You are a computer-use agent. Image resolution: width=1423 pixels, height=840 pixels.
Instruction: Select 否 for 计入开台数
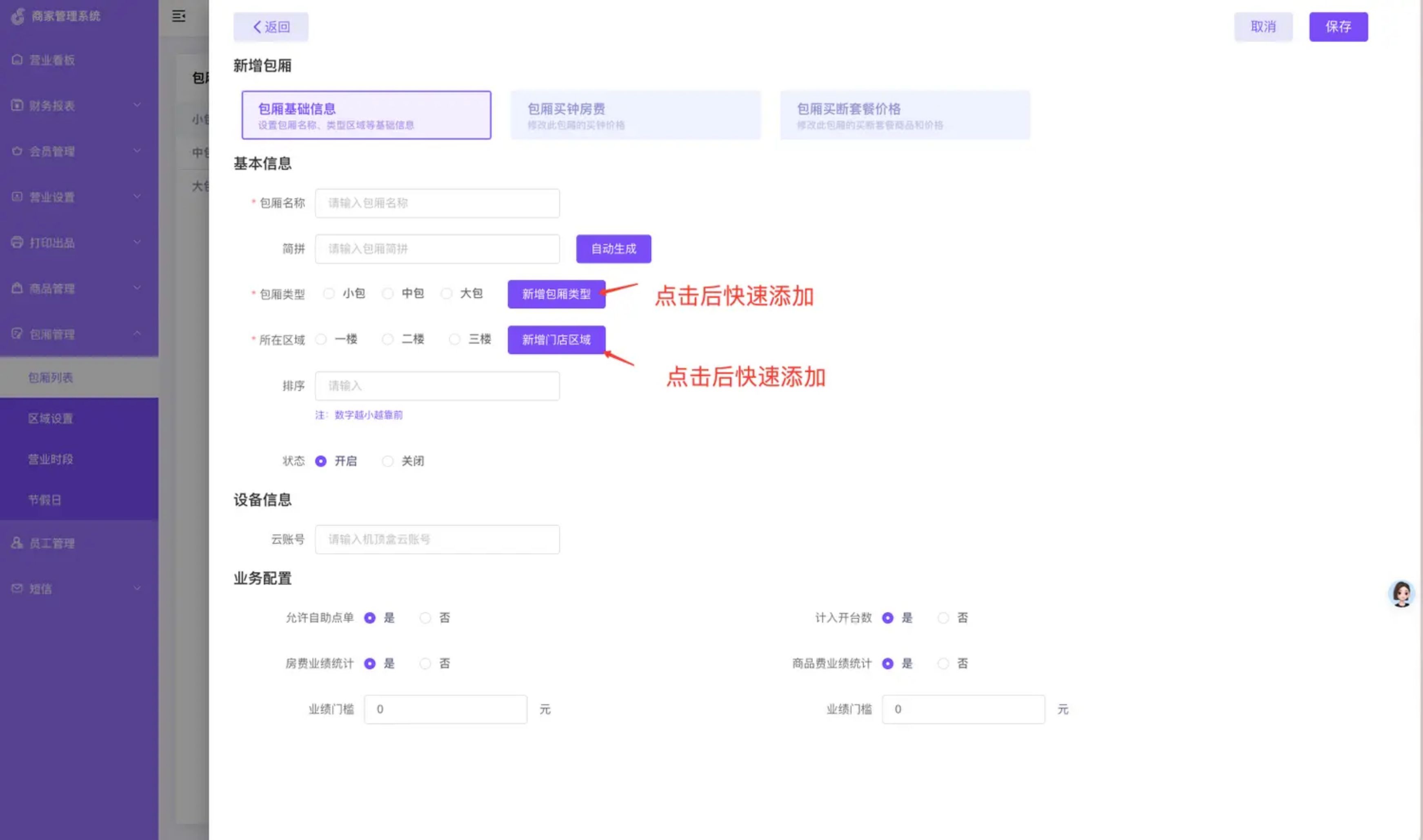pyautogui.click(x=943, y=618)
